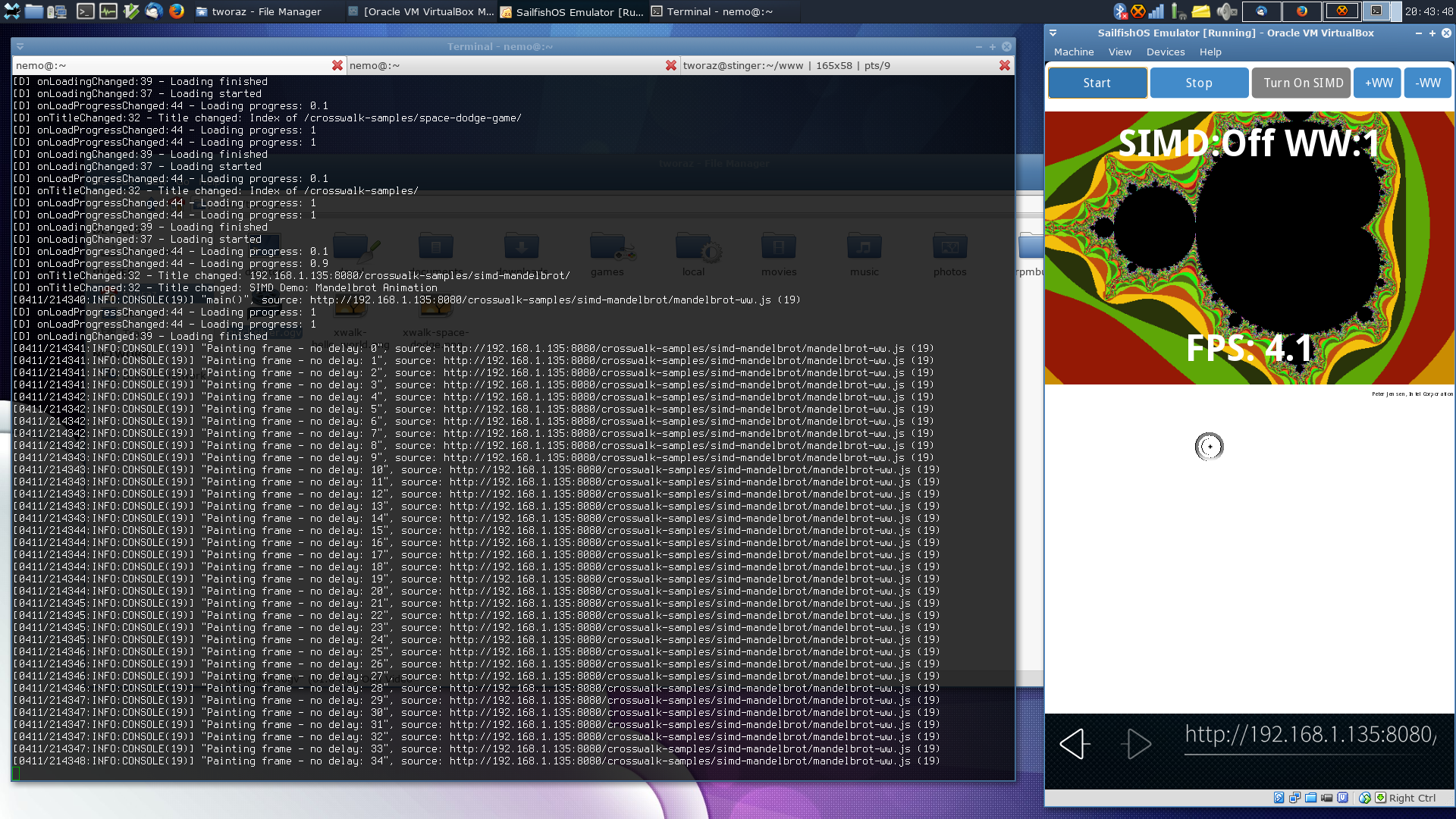Open Thunderbird mail launcher in panel
The width and height of the screenshot is (1456, 819).
click(154, 11)
